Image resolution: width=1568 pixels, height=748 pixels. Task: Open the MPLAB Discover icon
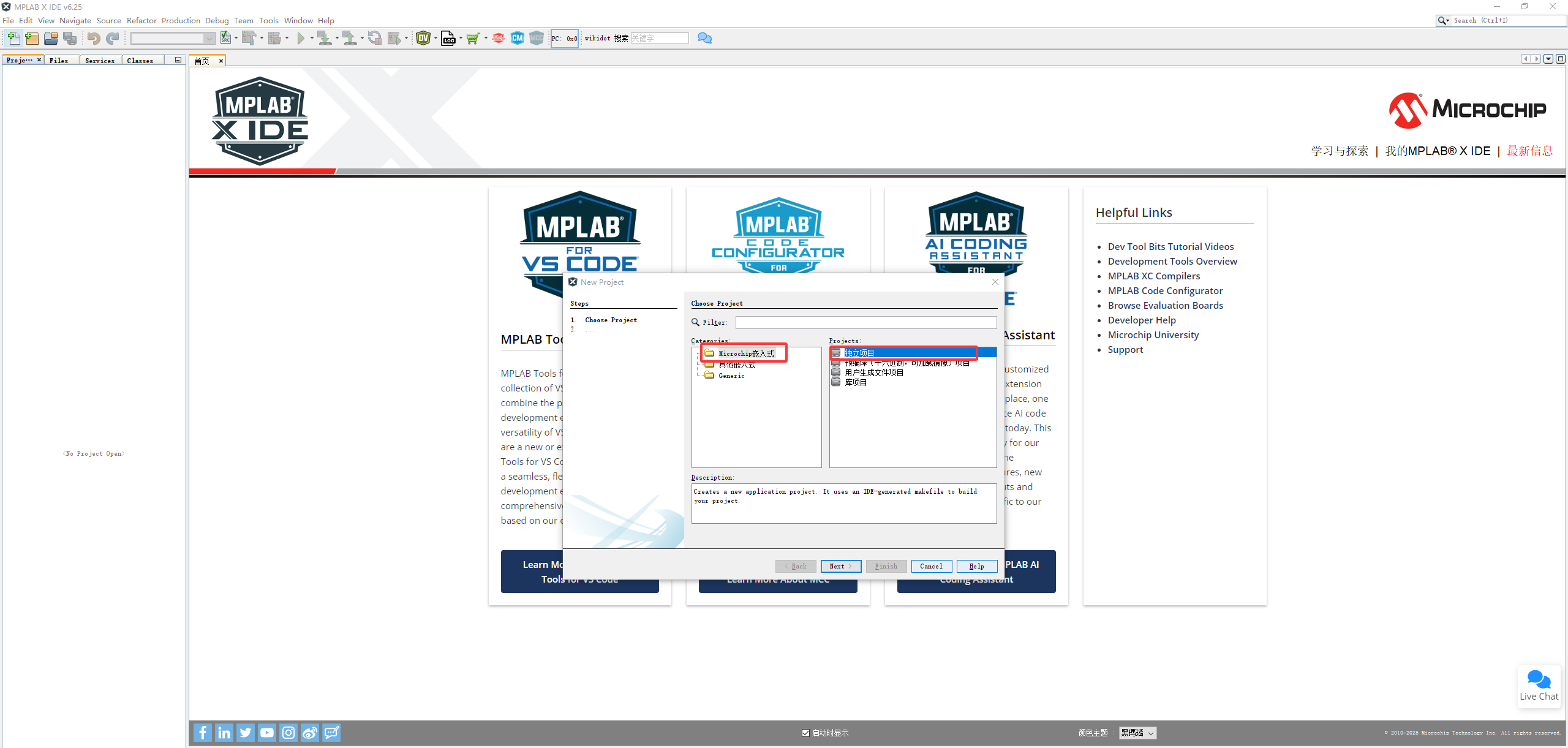(499, 39)
